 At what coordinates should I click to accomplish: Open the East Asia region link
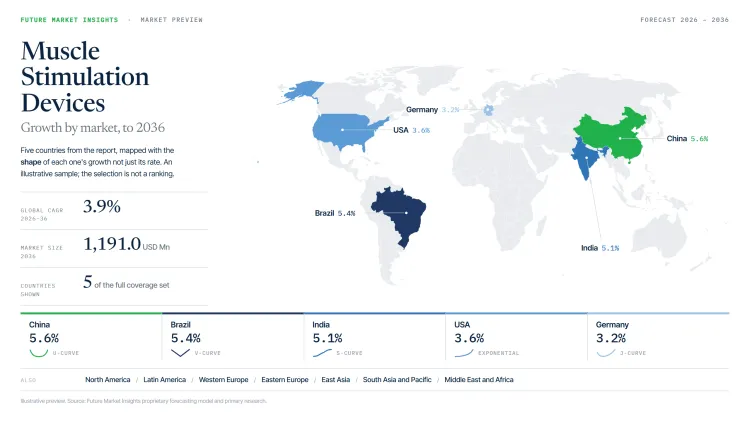tap(336, 379)
